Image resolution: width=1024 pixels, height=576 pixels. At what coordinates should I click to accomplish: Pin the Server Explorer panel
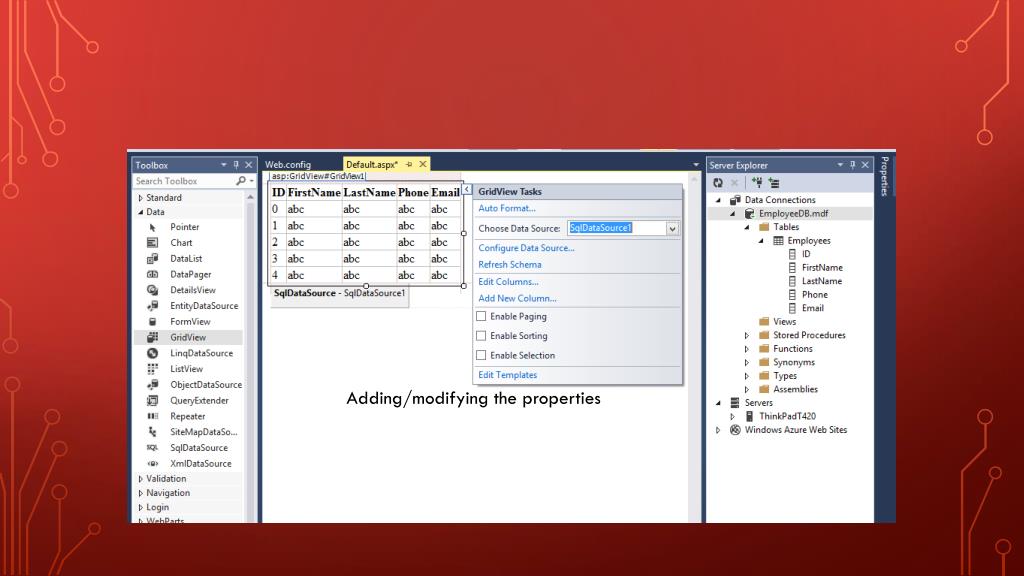click(x=852, y=165)
